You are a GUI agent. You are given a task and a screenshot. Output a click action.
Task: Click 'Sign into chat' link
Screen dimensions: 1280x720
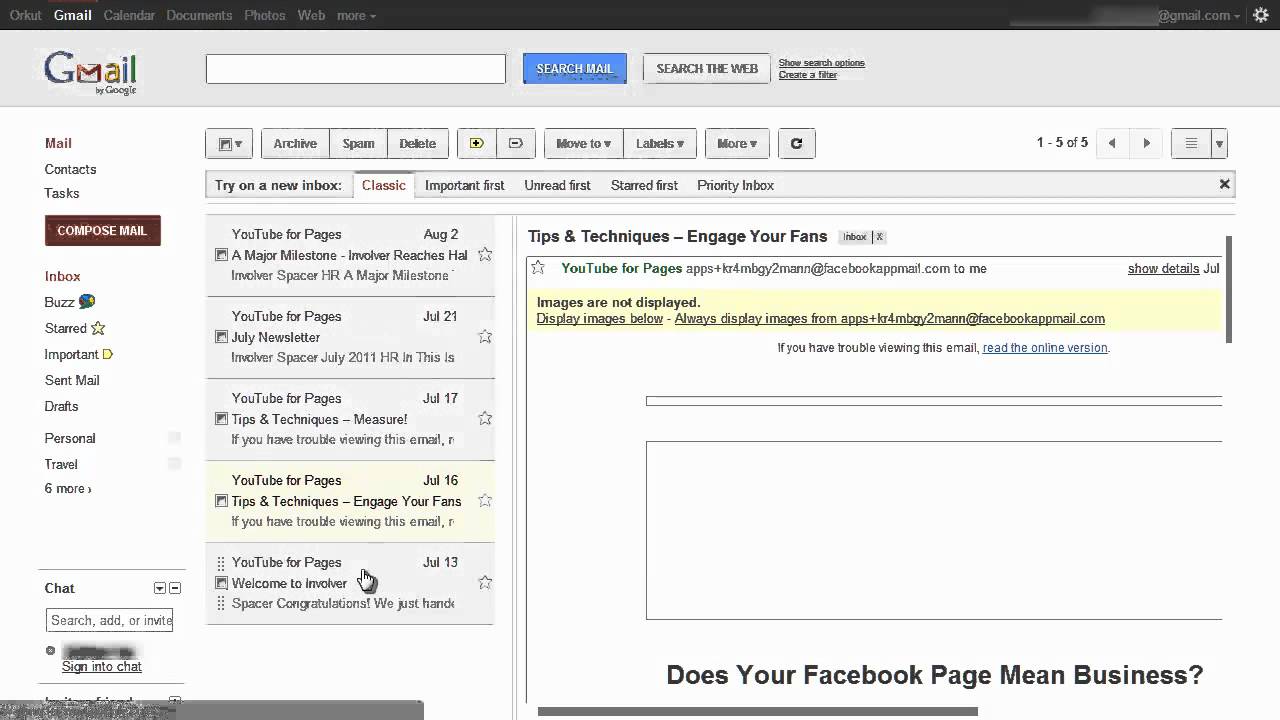pos(102,666)
